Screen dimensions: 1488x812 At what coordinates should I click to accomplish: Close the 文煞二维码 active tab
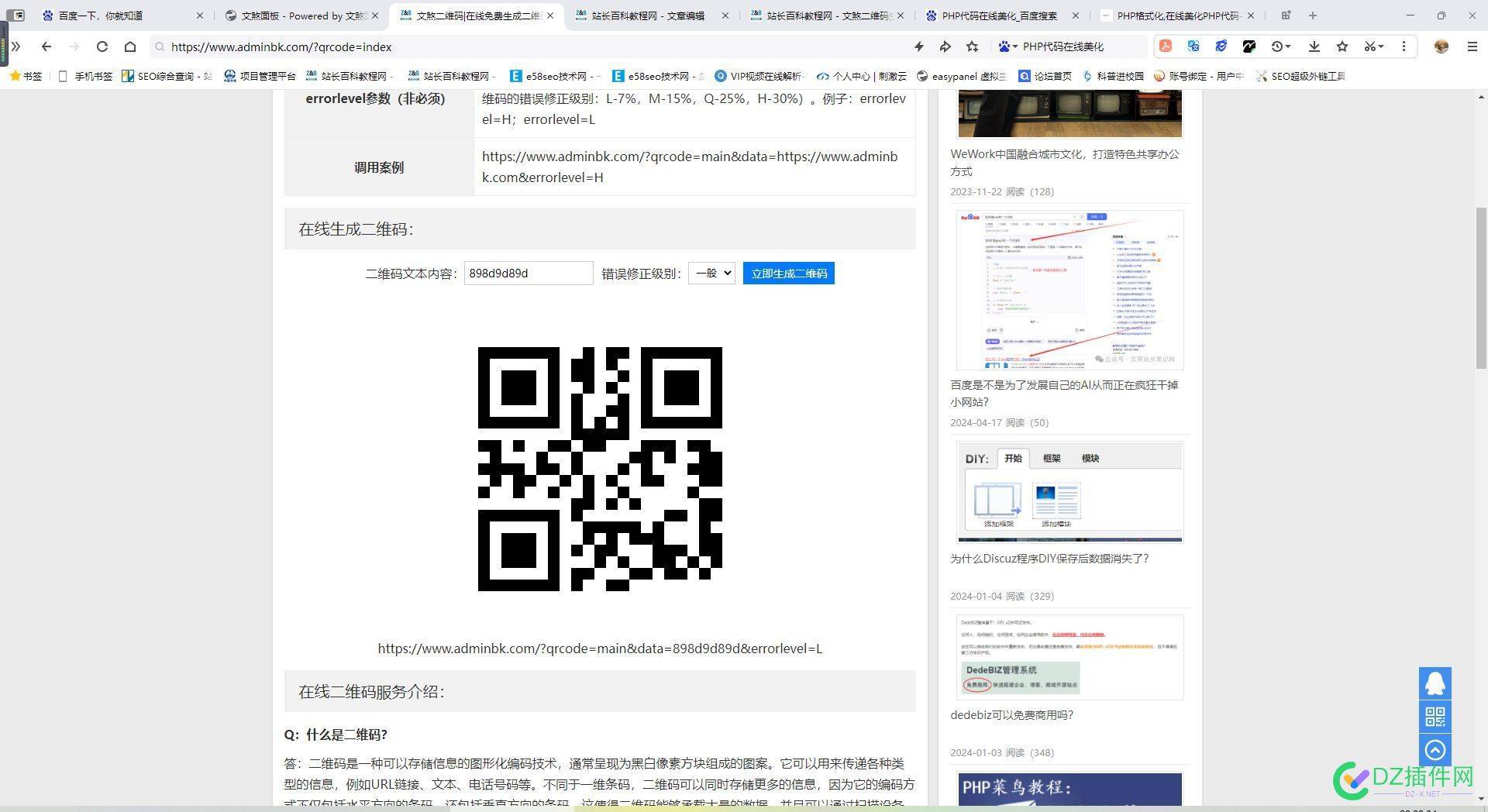[x=550, y=15]
